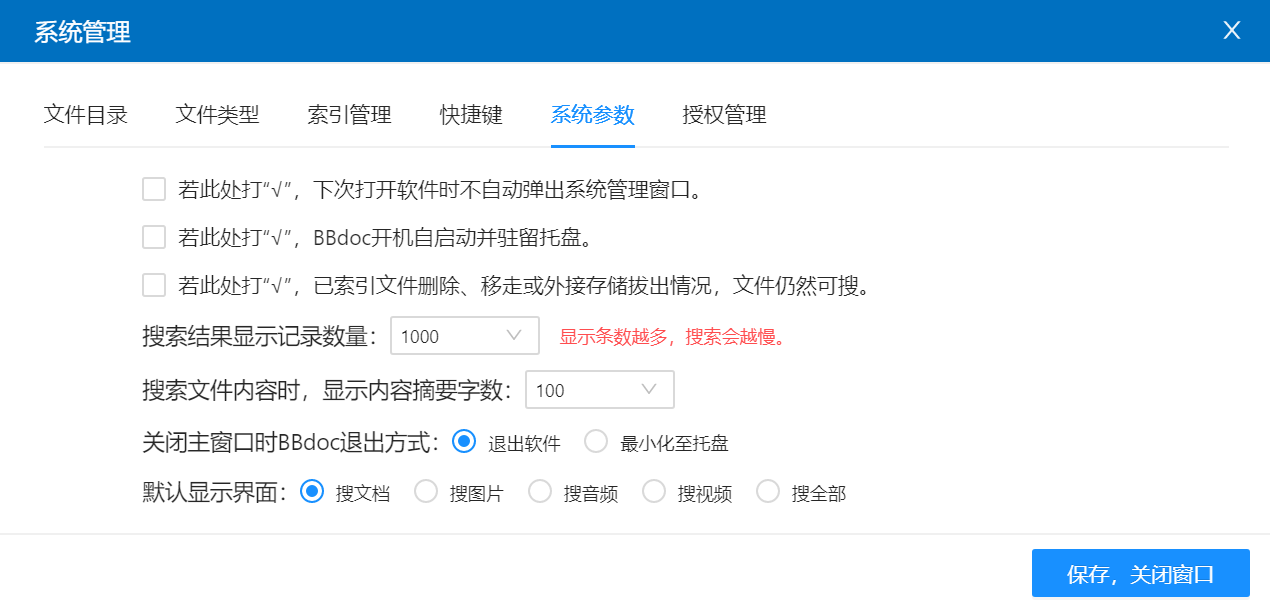Image resolution: width=1270 pixels, height=610 pixels.
Task: Click the 关闭主窗口时BBdoc退出方式 label
Action: (x=291, y=441)
